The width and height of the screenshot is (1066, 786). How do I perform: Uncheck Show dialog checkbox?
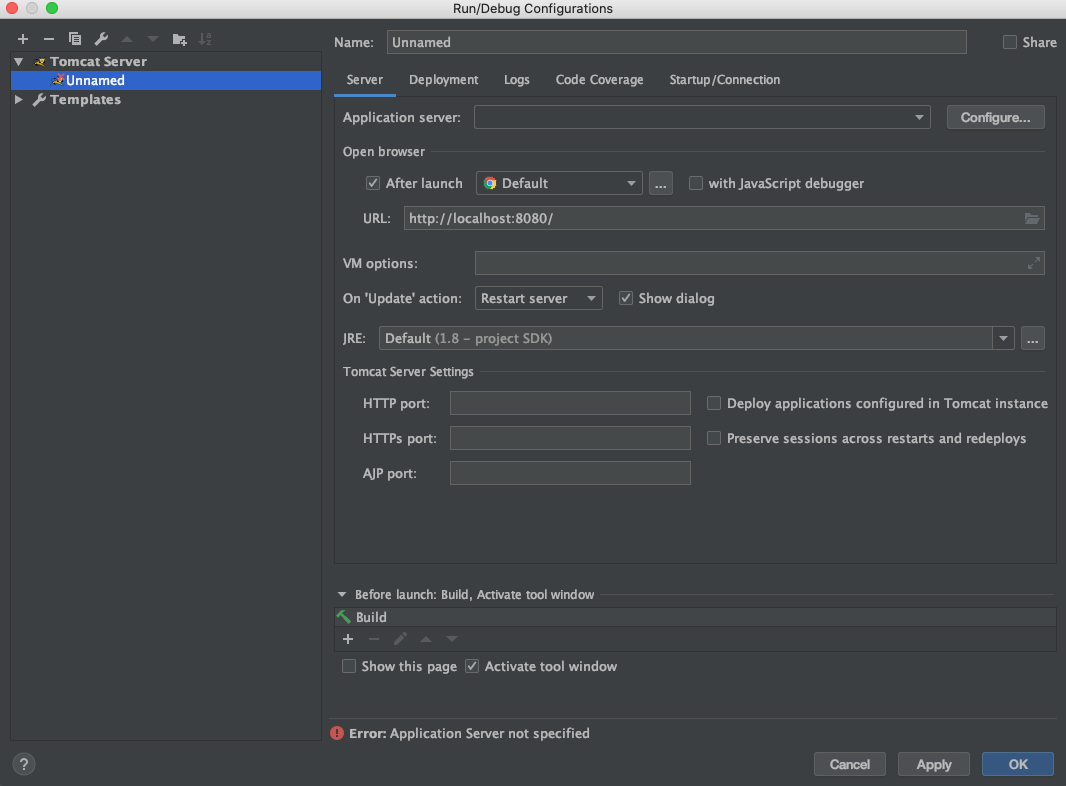[x=625, y=298]
